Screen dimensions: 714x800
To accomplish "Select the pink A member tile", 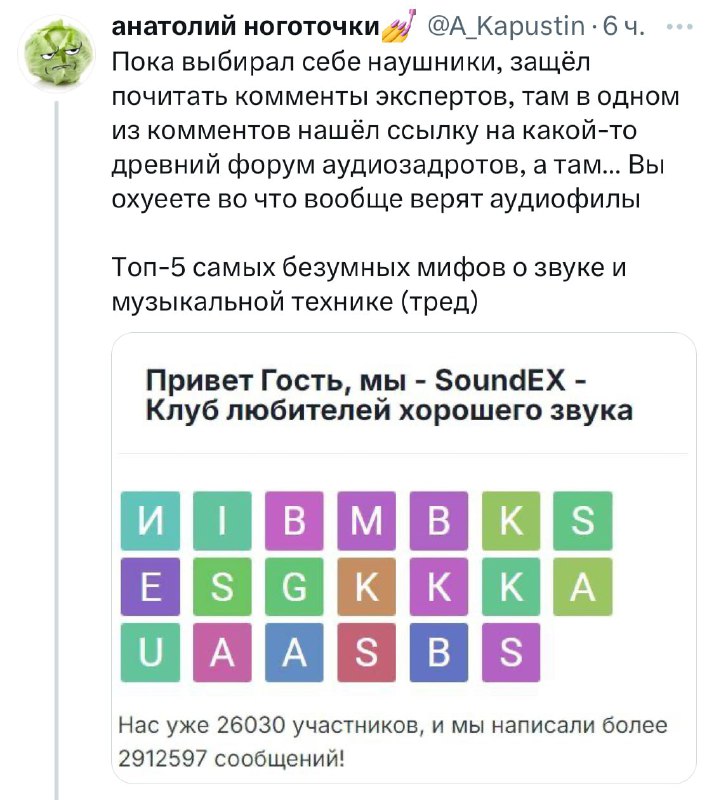I will [x=221, y=652].
